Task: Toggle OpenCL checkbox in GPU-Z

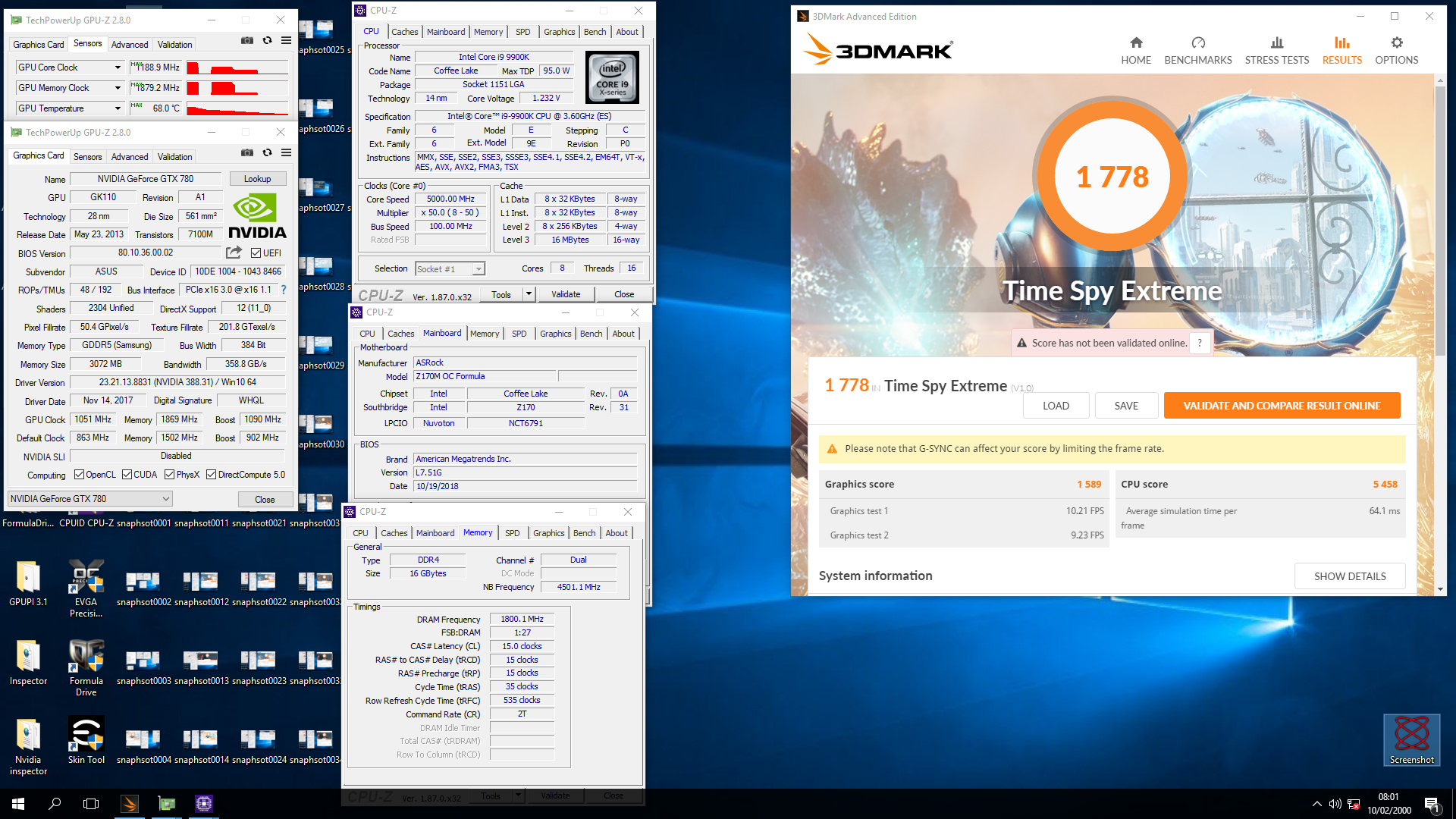Action: click(x=79, y=475)
